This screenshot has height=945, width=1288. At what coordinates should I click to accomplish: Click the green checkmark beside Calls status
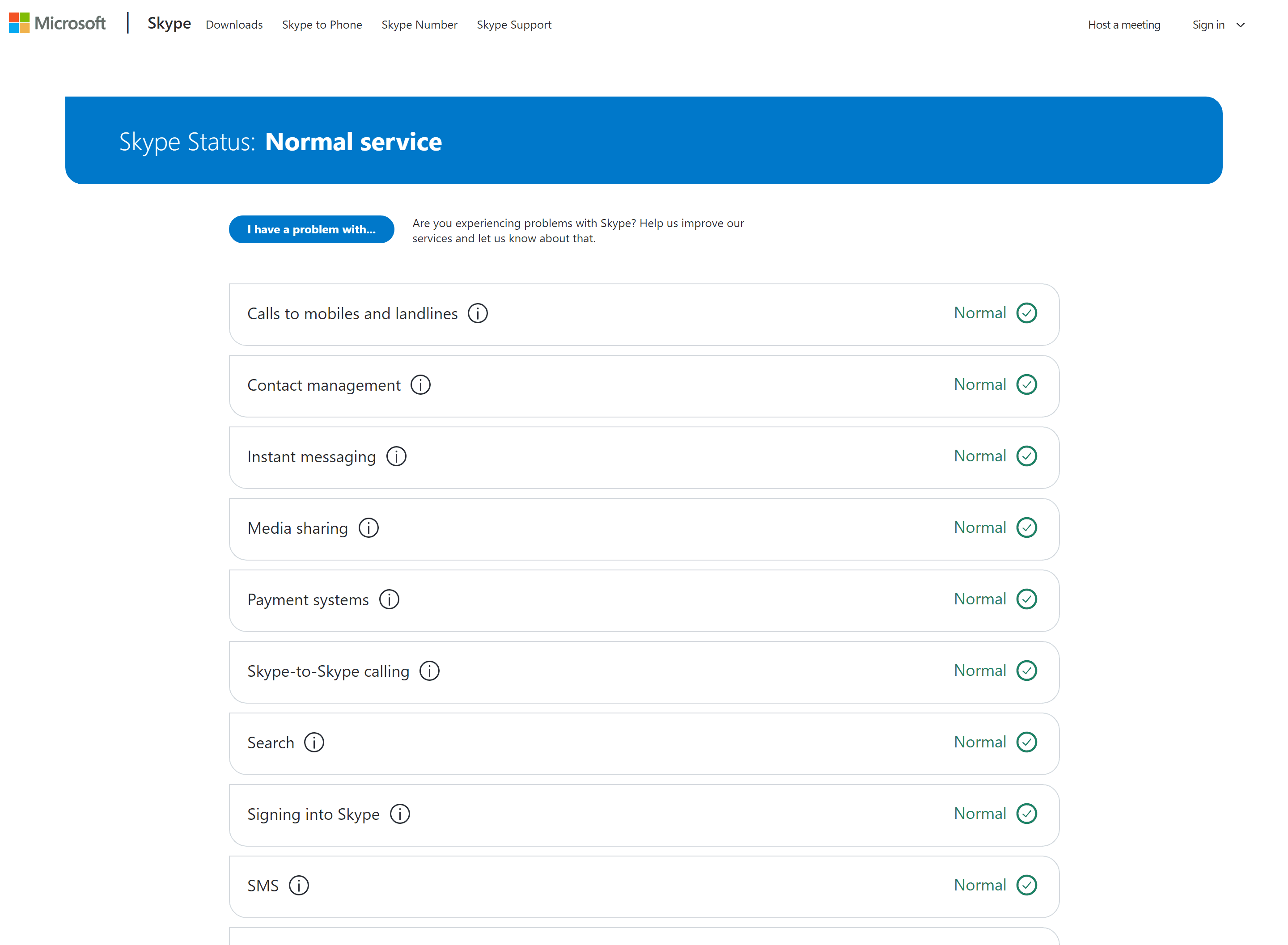coord(1026,313)
